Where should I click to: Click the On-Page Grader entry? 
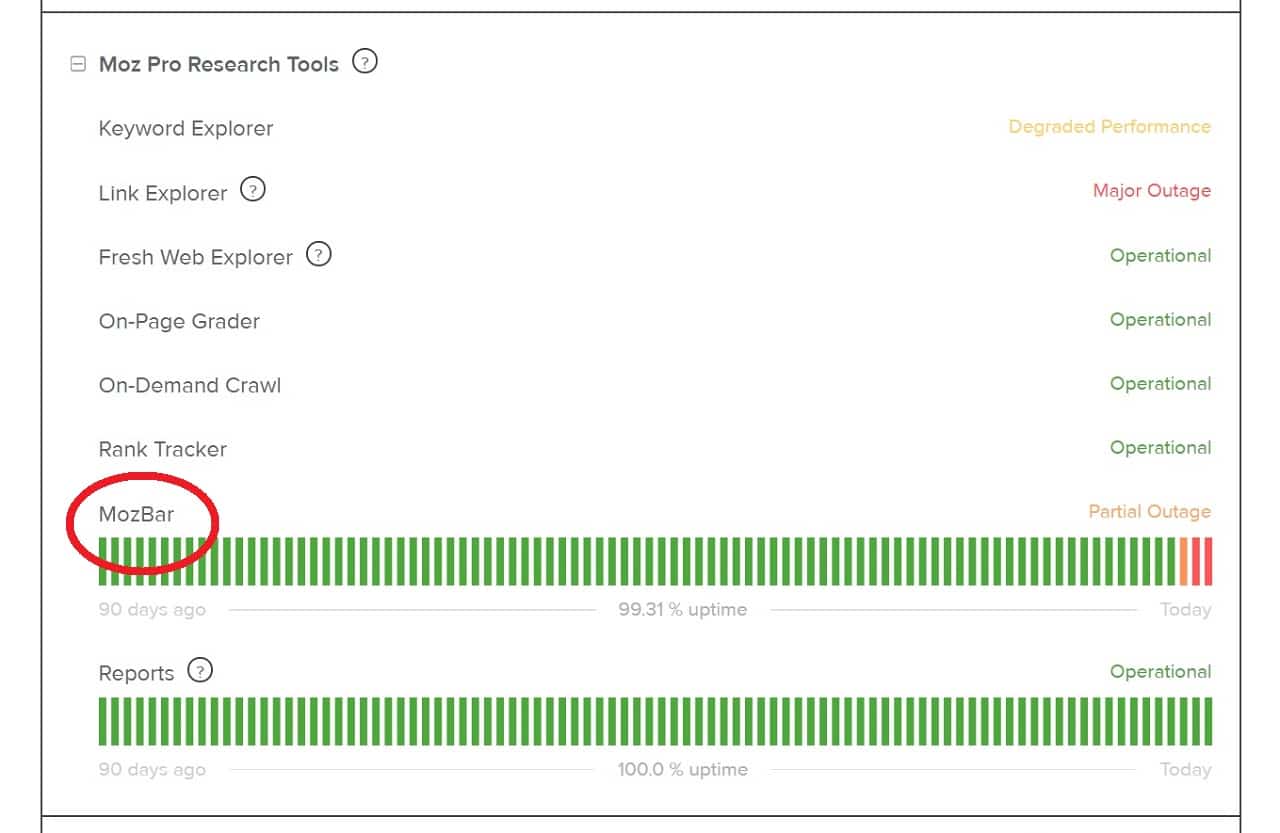tap(179, 321)
